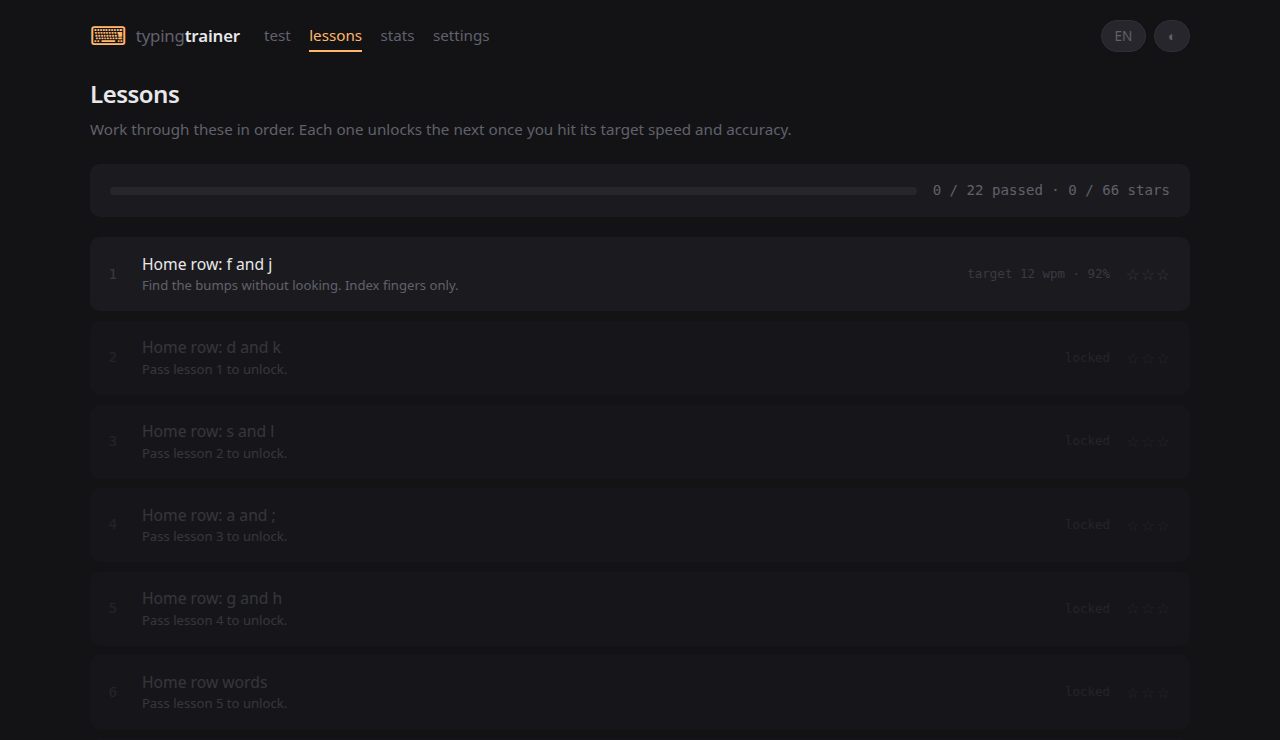The height and width of the screenshot is (740, 1280).
Task: Click the stars for lesson 5
Action: 1148,609
